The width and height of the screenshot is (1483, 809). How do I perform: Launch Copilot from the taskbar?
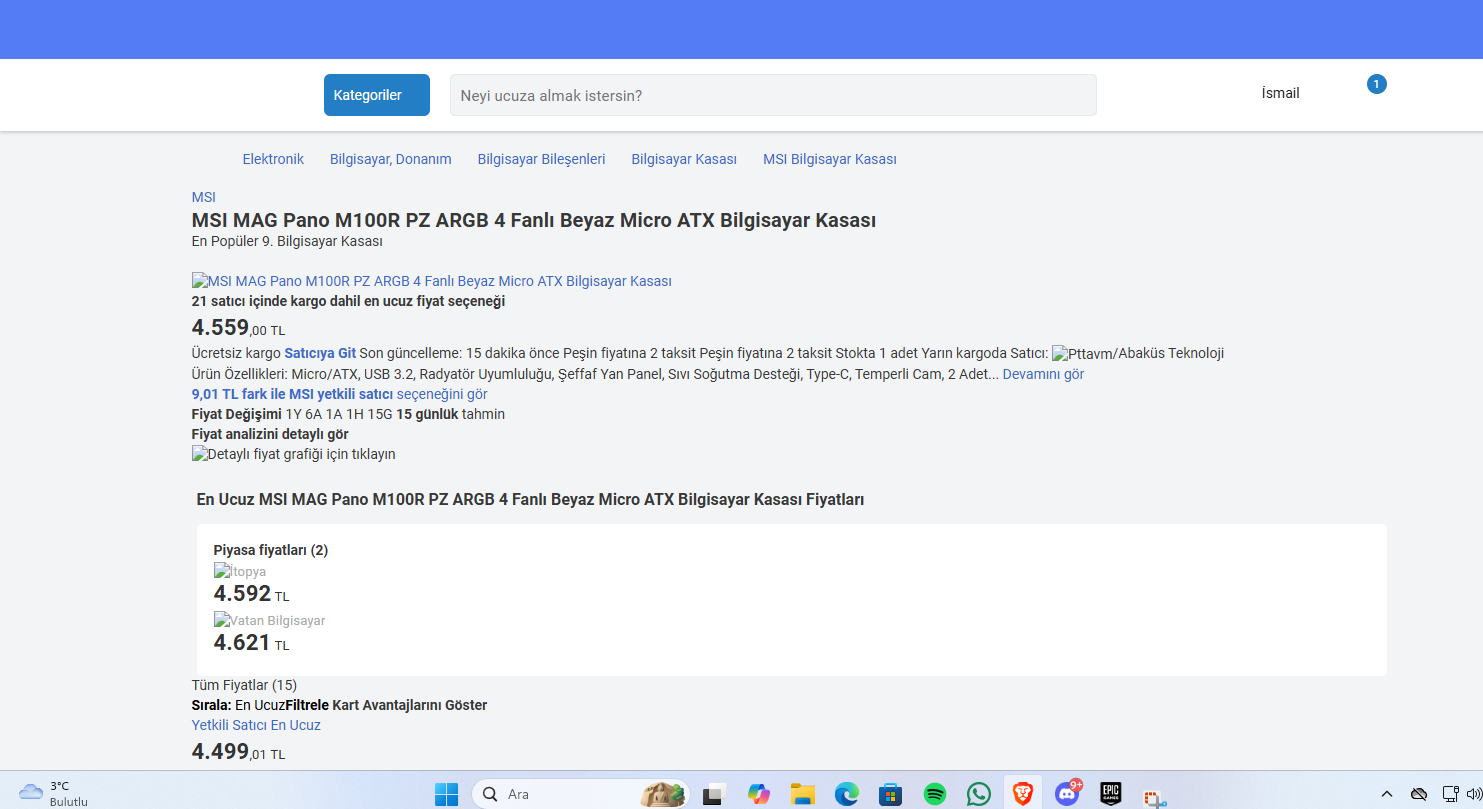pyautogui.click(x=759, y=794)
